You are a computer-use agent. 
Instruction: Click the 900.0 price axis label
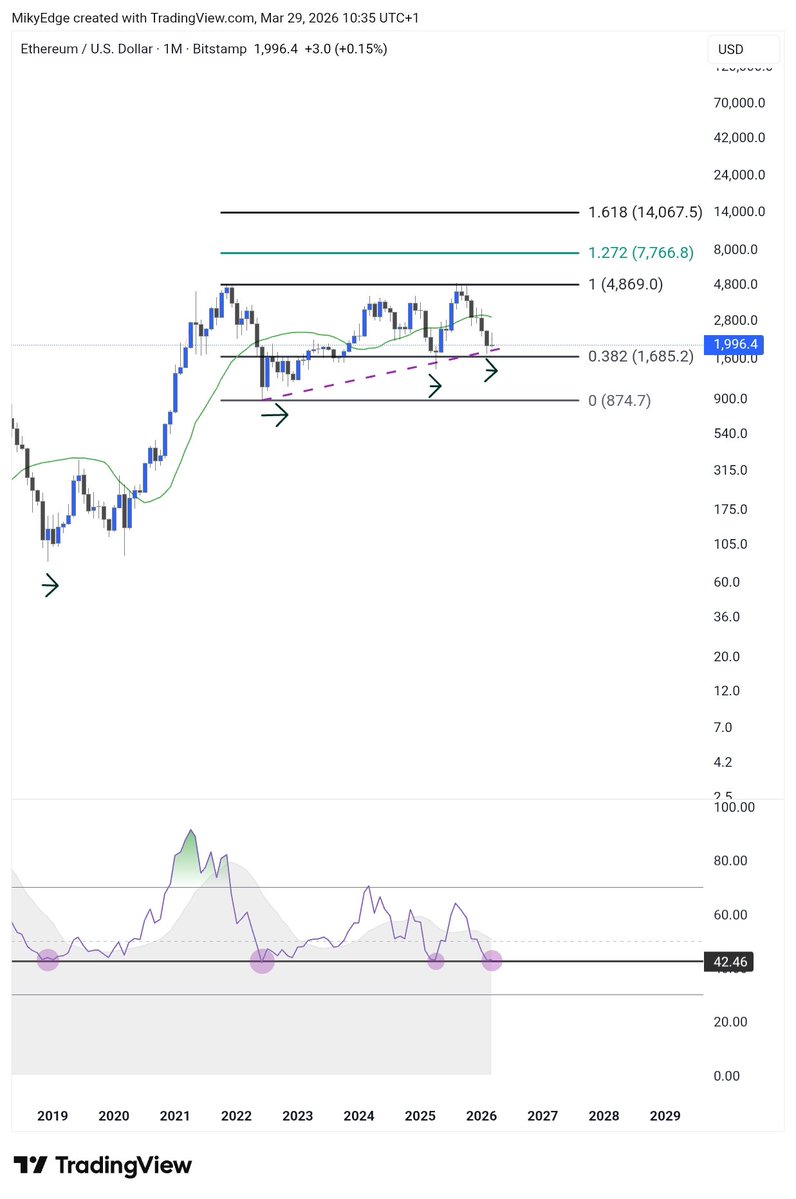pyautogui.click(x=730, y=398)
